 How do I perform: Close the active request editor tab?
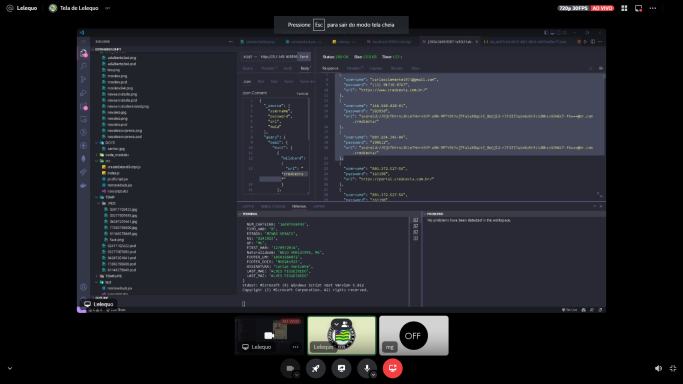click(477, 42)
